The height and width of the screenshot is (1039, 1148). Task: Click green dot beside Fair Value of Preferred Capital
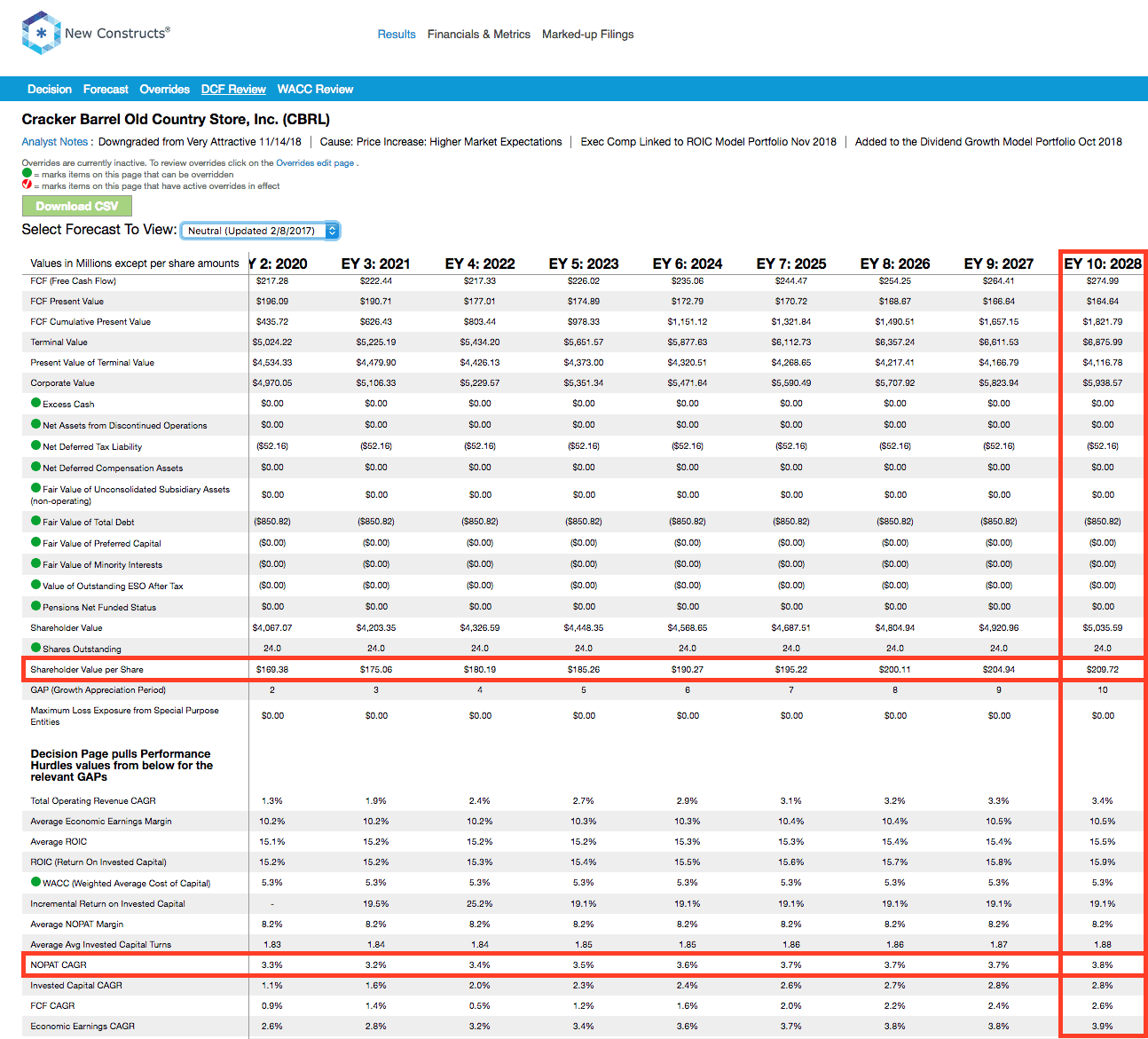[35, 542]
